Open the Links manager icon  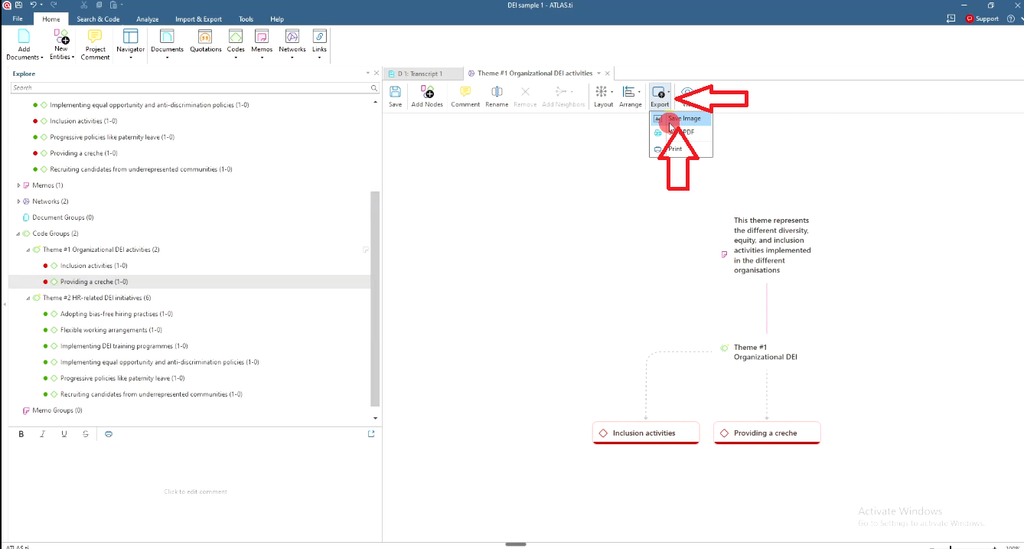click(x=319, y=37)
